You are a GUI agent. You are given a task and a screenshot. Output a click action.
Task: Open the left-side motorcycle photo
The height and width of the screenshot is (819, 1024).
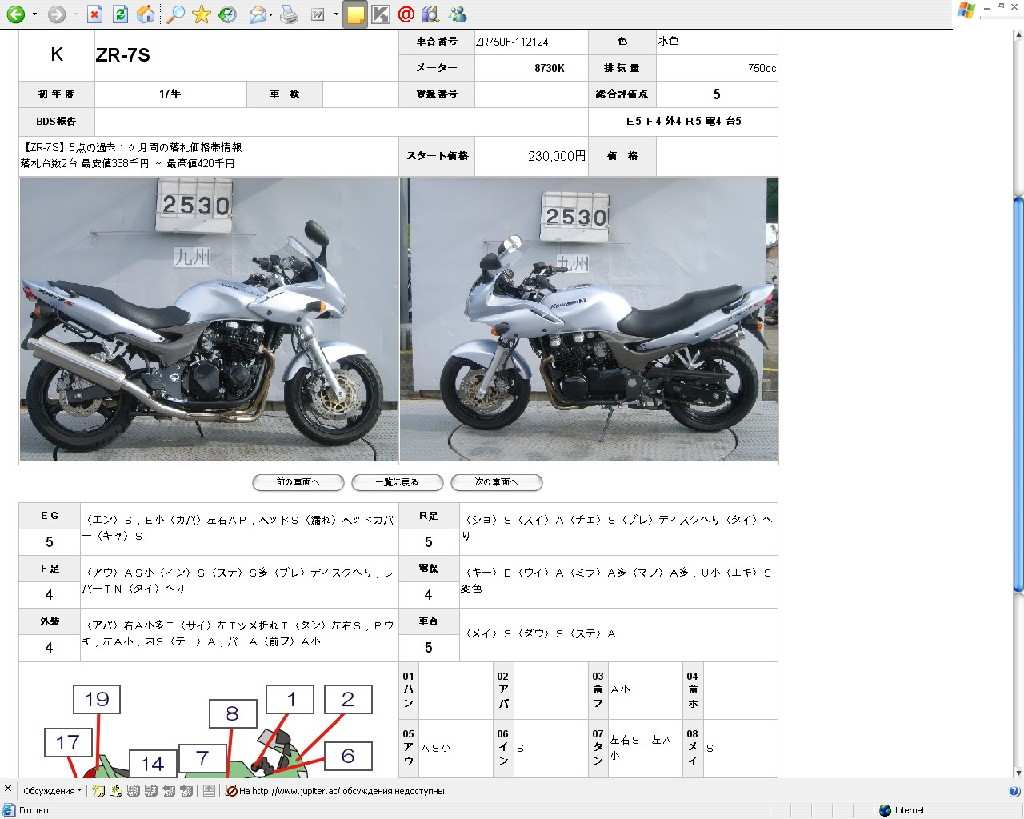click(x=208, y=319)
